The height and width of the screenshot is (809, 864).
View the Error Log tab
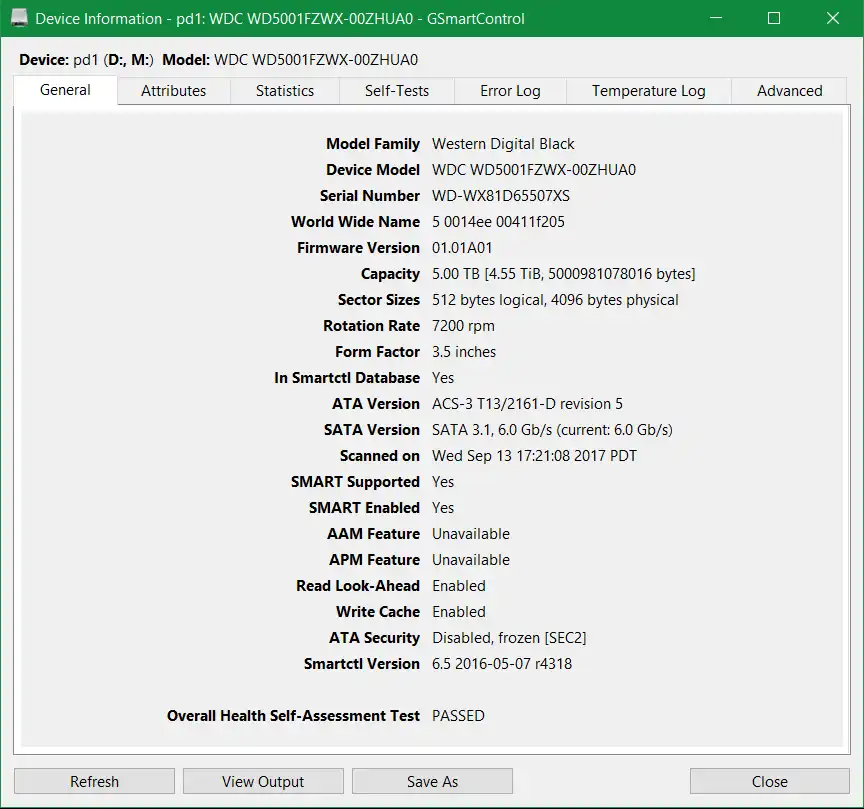point(509,90)
